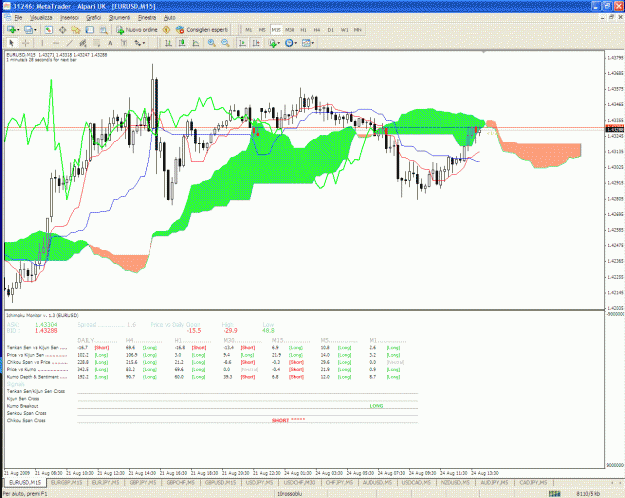Switch to W1 timeframe
This screenshot has width=625, height=498.
(344, 30)
